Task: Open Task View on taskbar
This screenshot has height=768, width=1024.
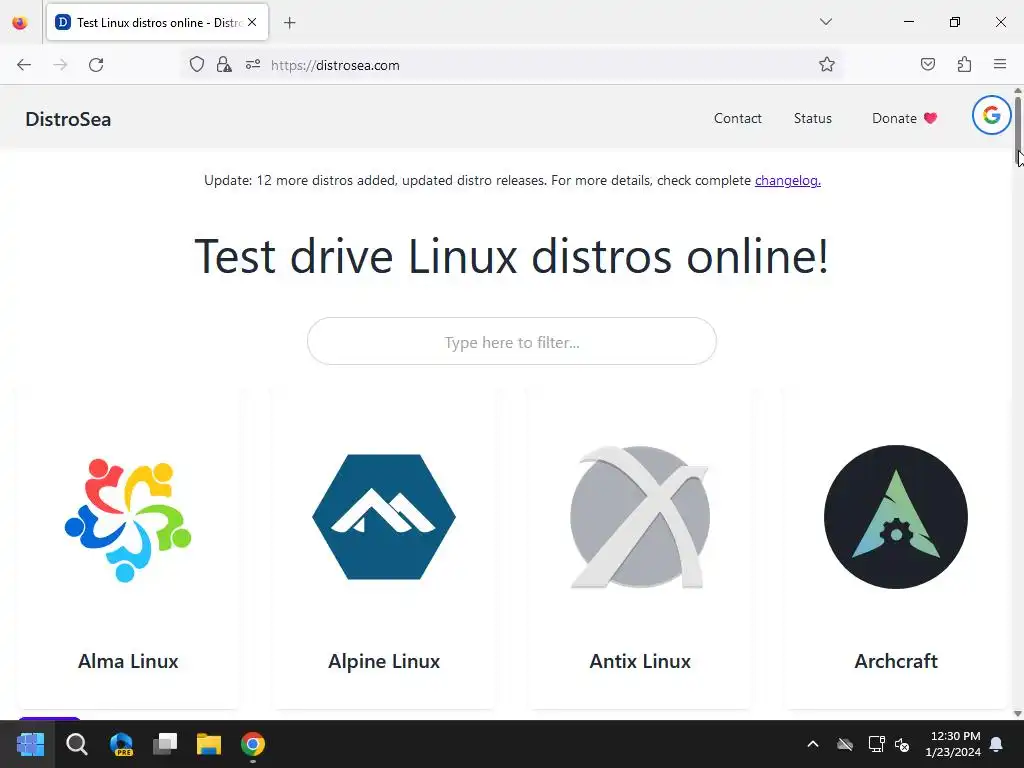Action: tap(165, 744)
